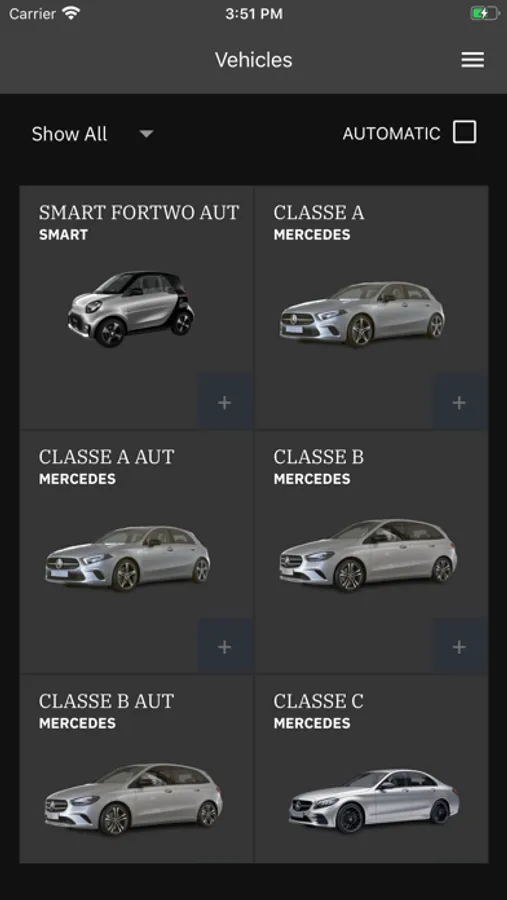This screenshot has height=900, width=507.
Task: Check the battery icon in status bar
Action: pyautogui.click(x=484, y=13)
